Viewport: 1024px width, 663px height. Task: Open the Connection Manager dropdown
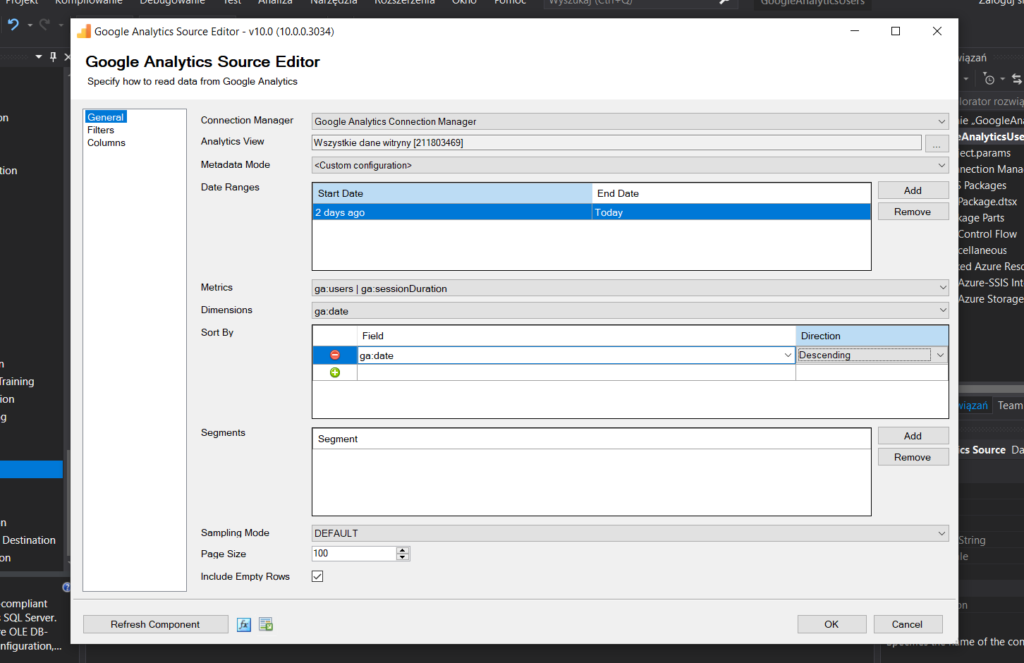pos(941,121)
